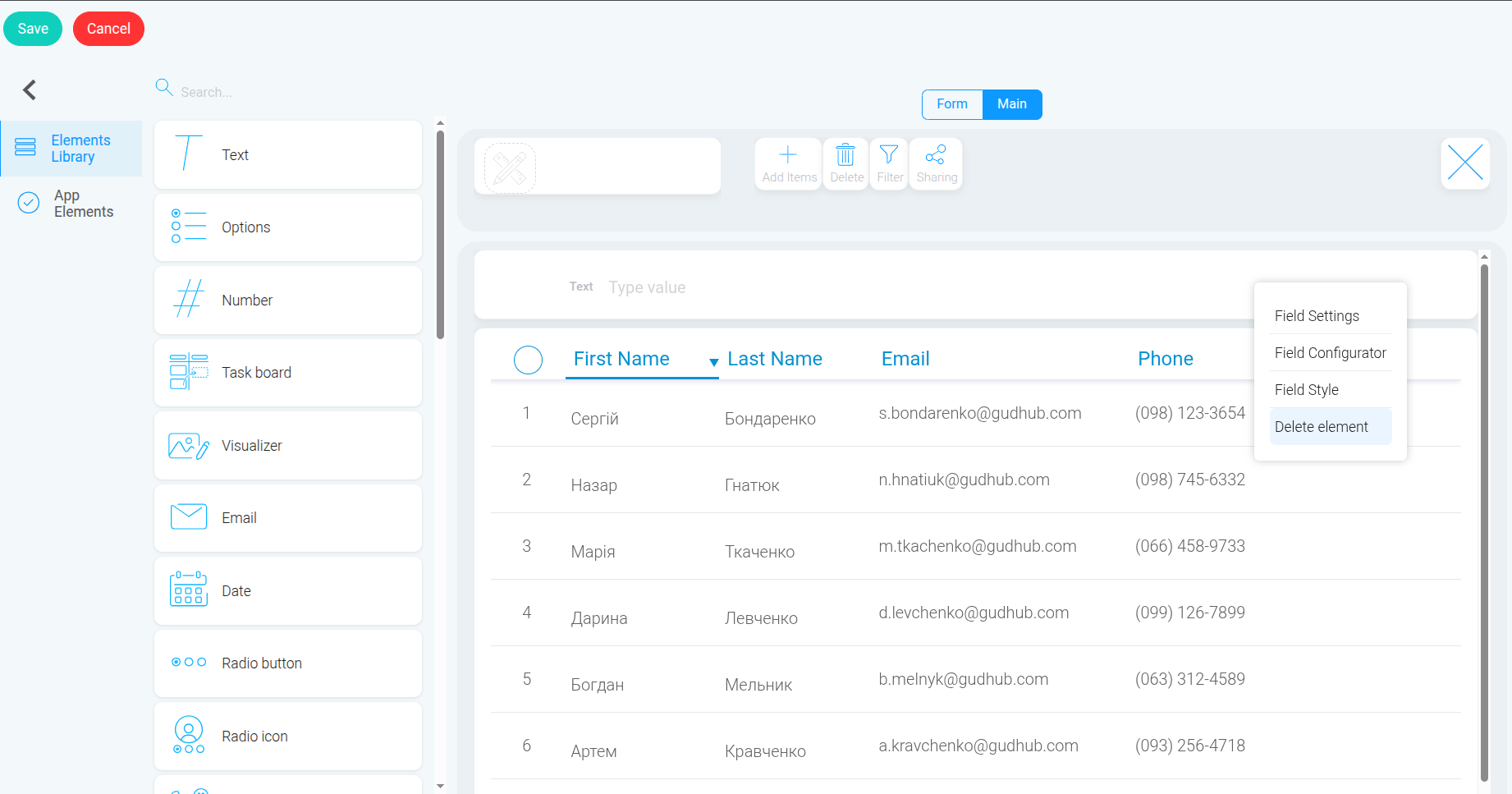Click phone (098) 745-6332

(1190, 480)
